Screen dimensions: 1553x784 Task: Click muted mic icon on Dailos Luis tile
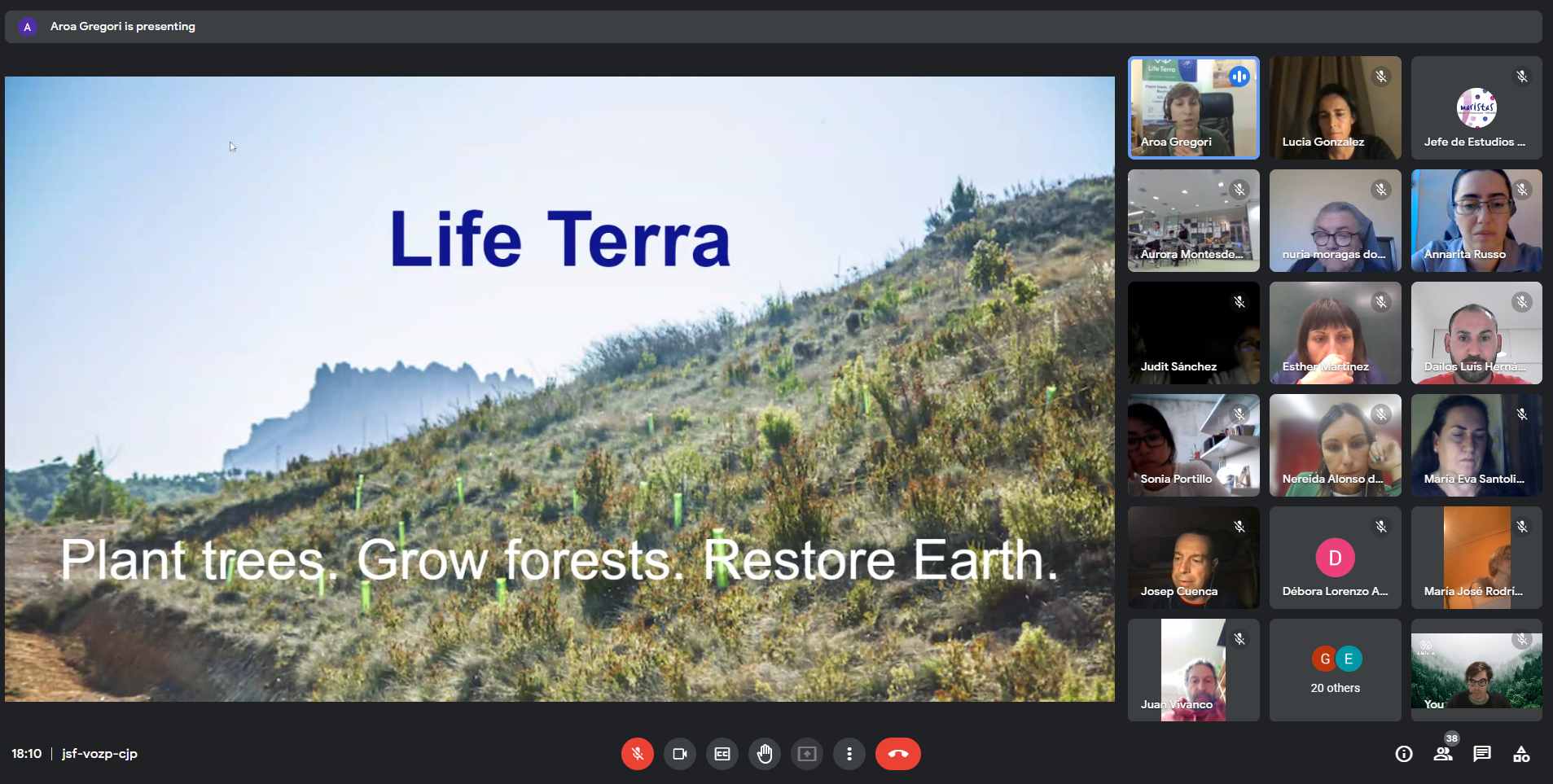[1522, 302]
